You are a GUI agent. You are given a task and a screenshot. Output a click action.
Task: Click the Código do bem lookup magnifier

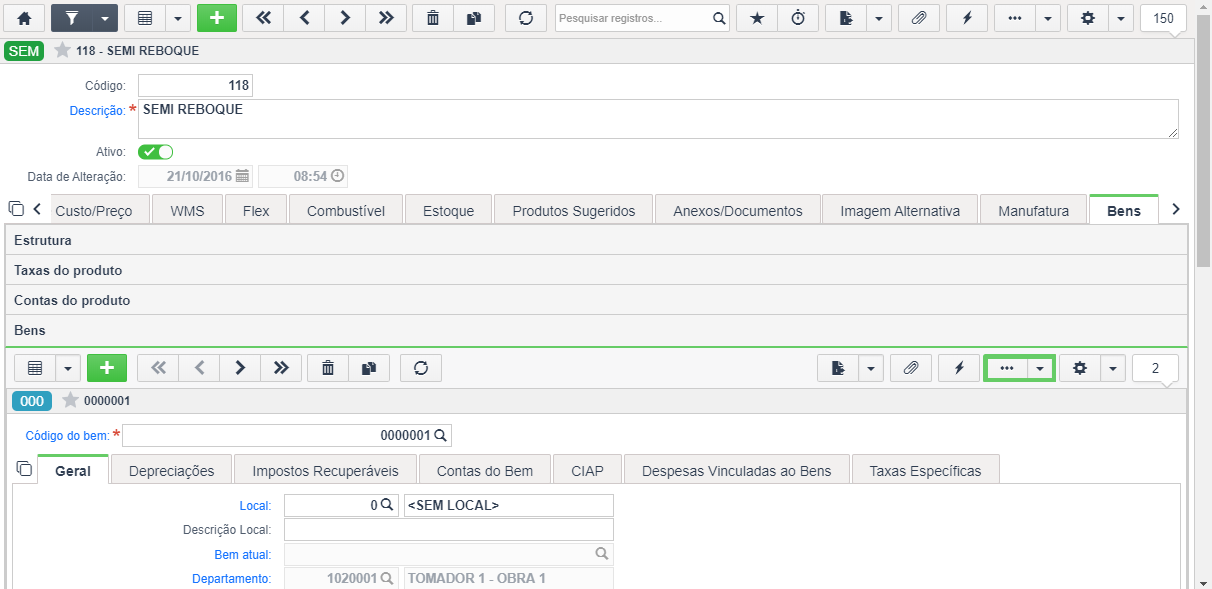[x=440, y=436]
